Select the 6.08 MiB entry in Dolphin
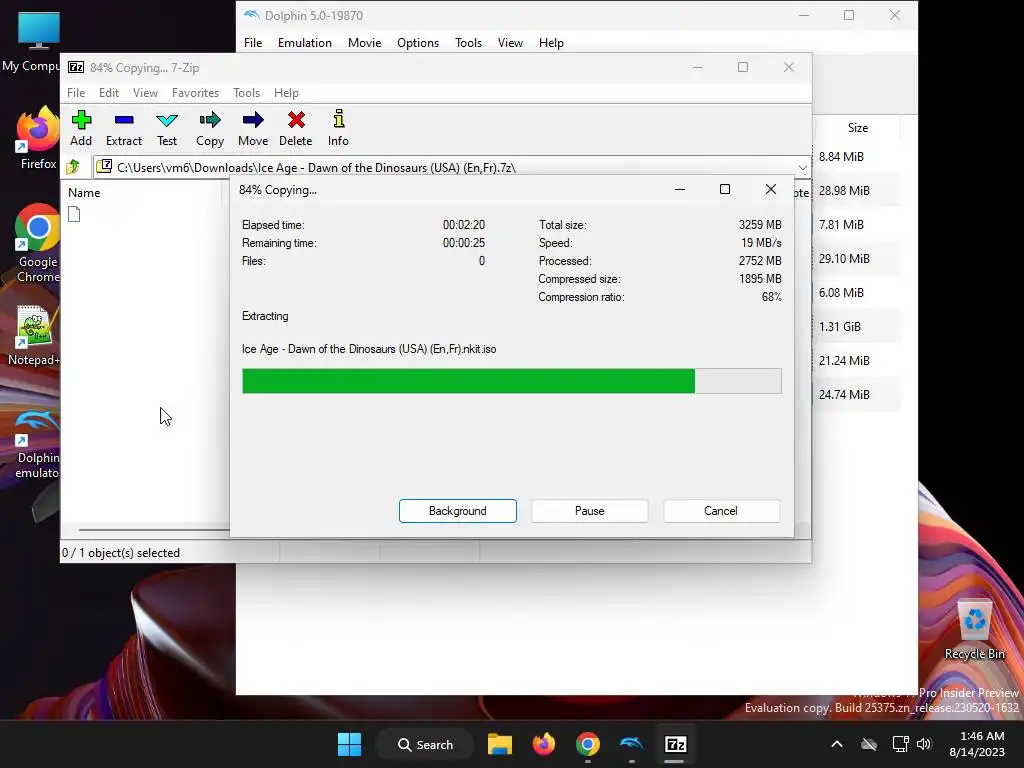 point(841,293)
